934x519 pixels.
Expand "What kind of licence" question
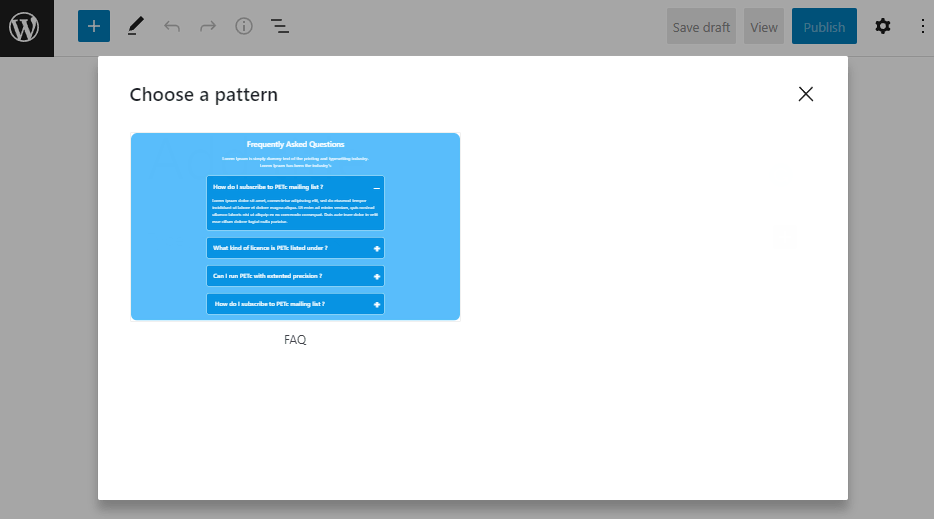[377, 248]
